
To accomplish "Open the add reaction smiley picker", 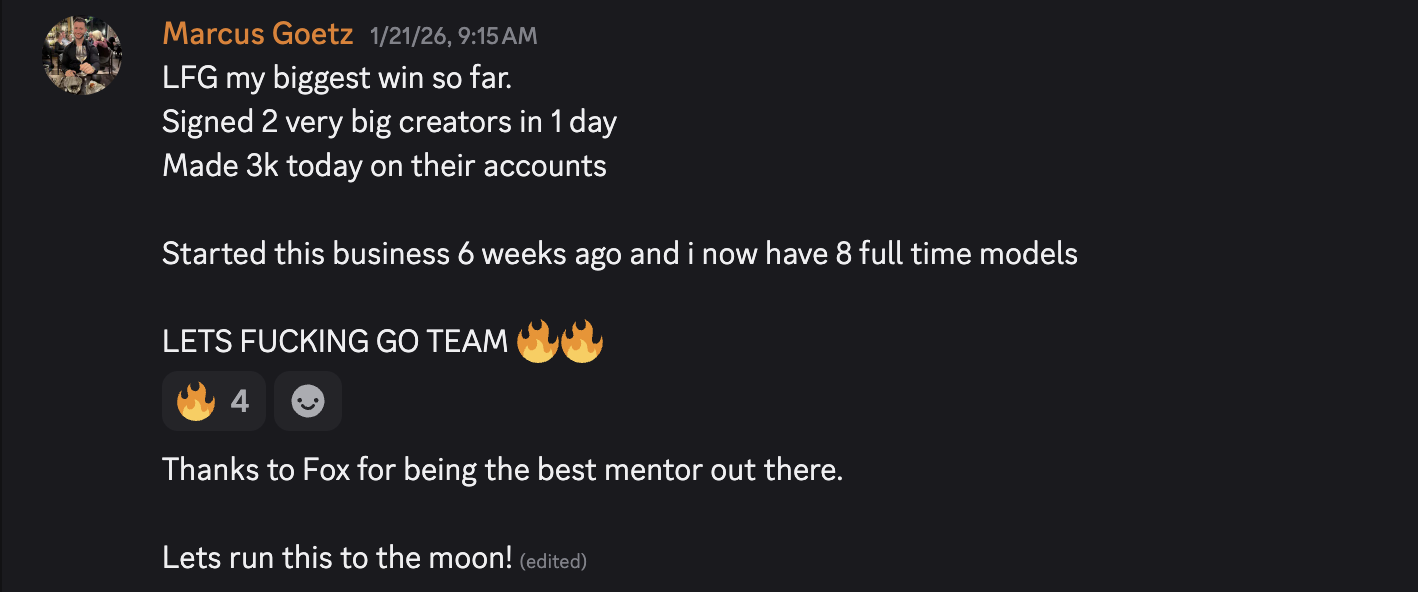I will click(308, 401).
